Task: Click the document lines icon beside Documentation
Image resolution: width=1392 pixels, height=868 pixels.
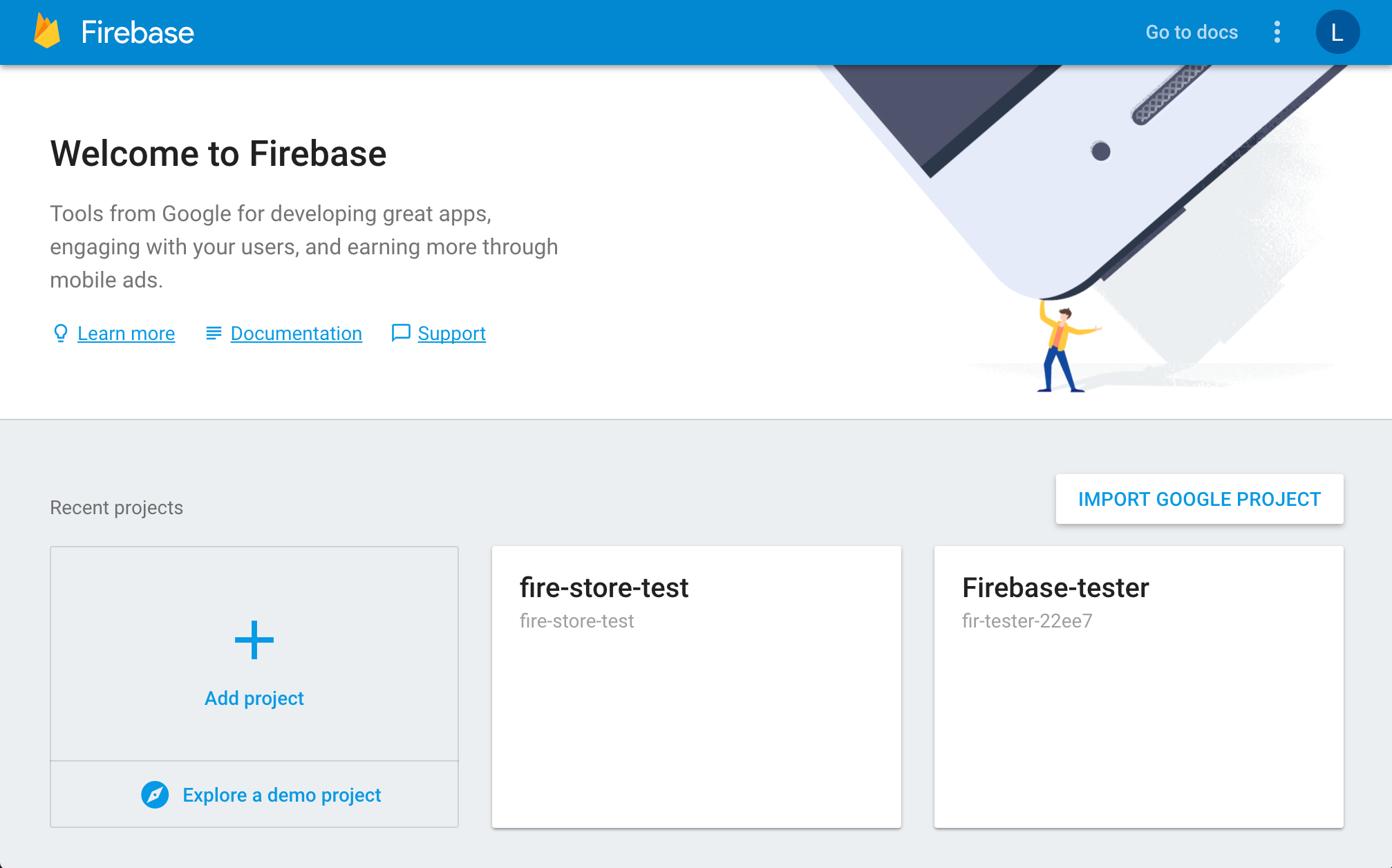Action: click(214, 333)
